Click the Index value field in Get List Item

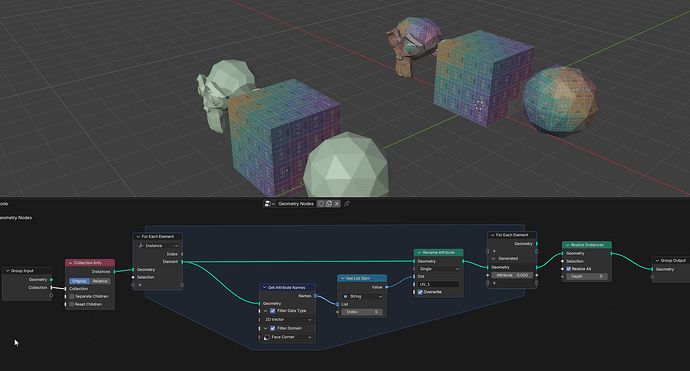(x=362, y=312)
